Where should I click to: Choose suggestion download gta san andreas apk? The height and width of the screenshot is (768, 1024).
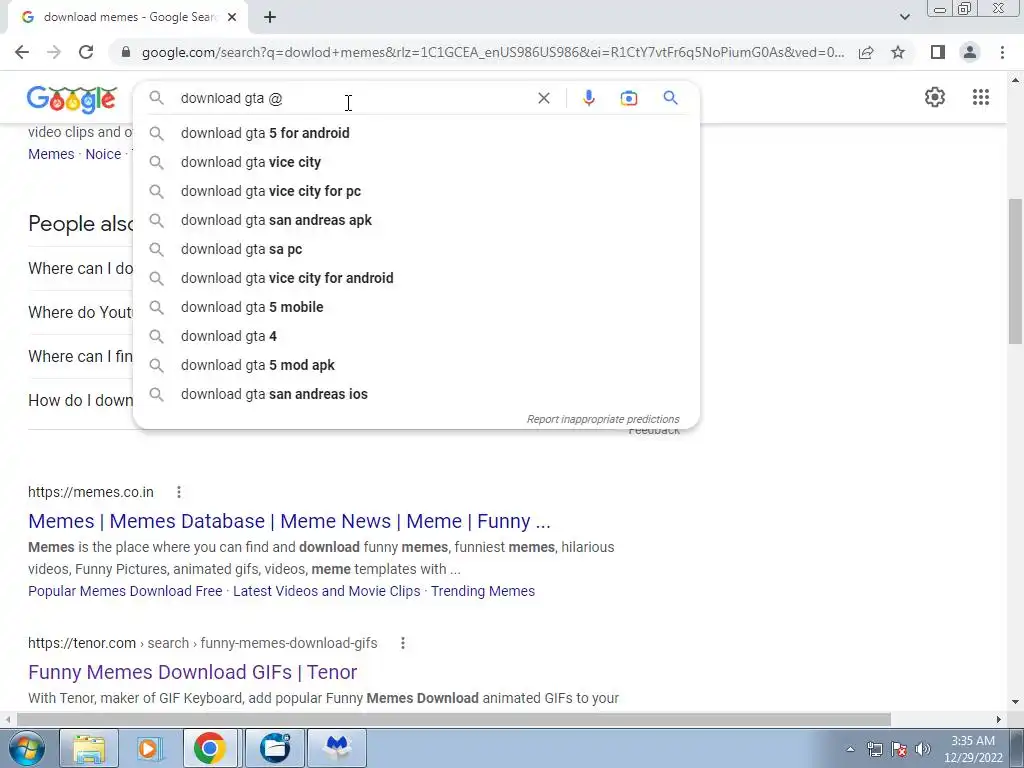click(416, 220)
